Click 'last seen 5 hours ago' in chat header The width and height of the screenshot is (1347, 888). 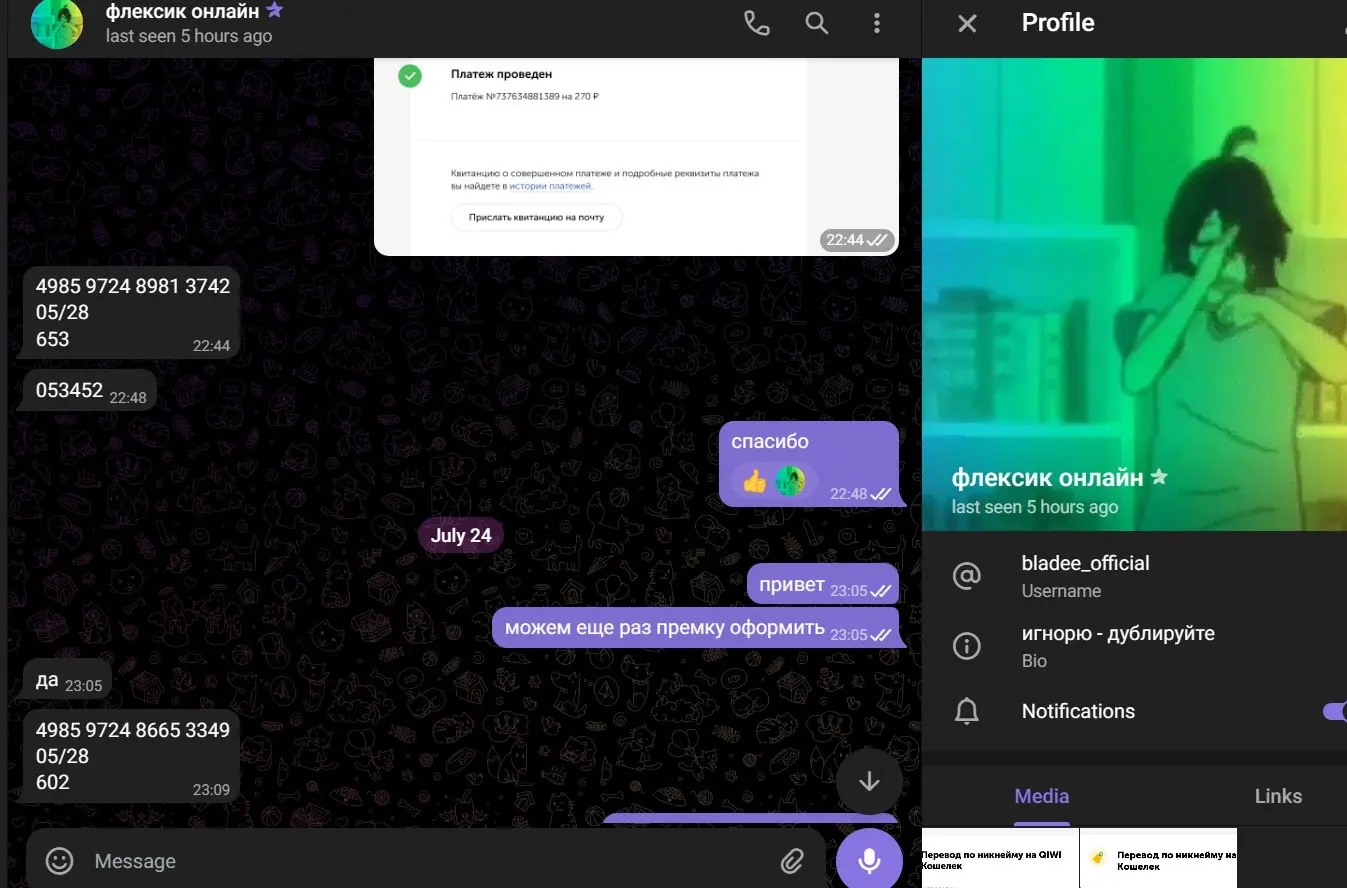pyautogui.click(x=189, y=36)
